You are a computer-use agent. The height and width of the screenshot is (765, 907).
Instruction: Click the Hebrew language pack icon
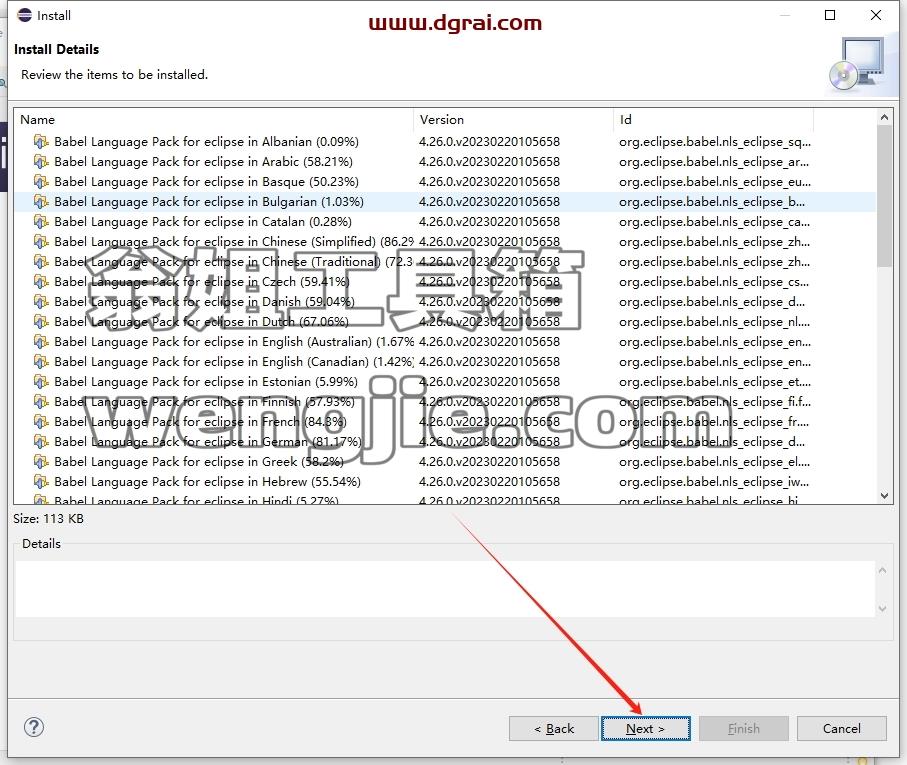[41, 482]
